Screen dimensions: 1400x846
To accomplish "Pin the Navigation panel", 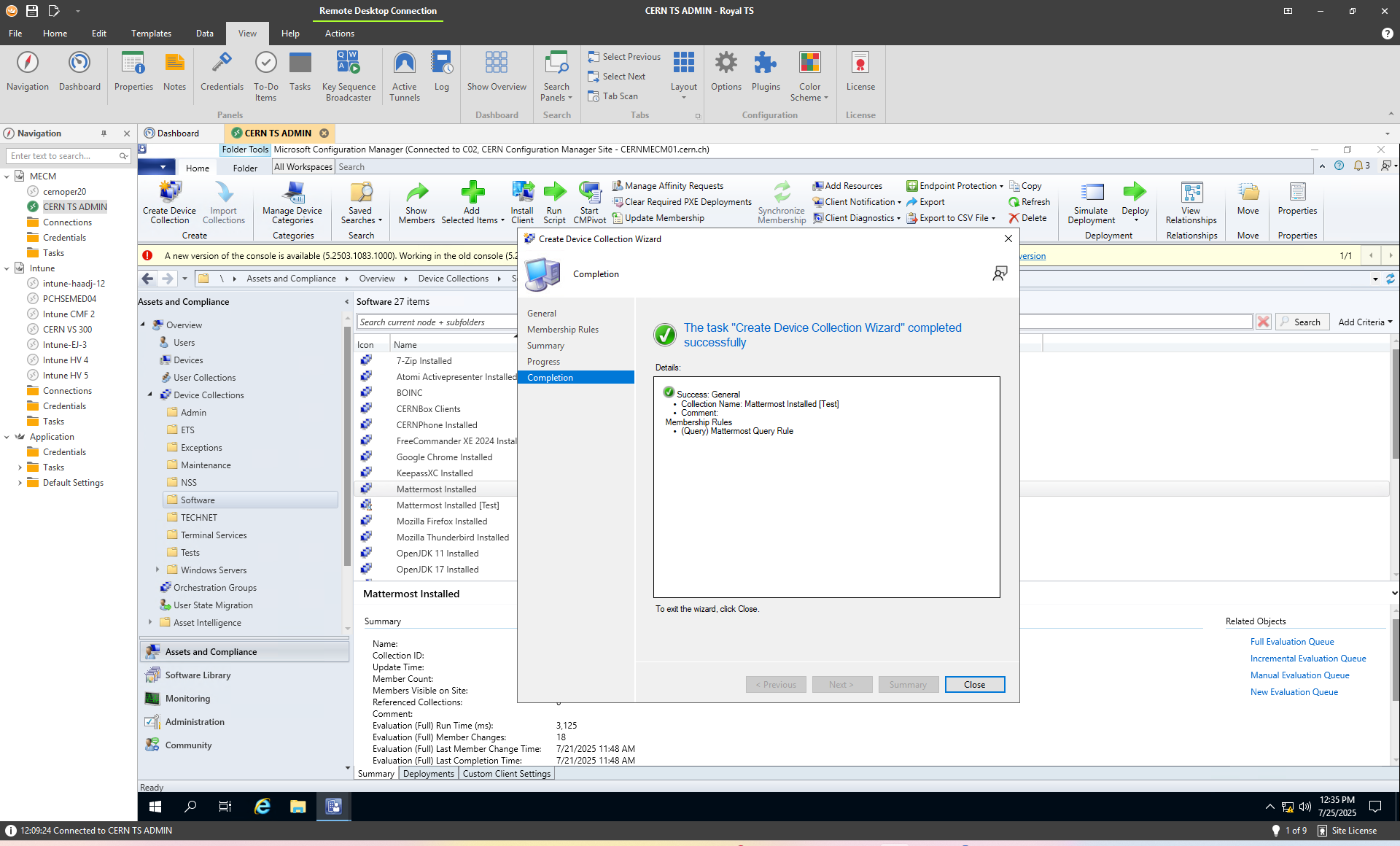I will coord(104,133).
